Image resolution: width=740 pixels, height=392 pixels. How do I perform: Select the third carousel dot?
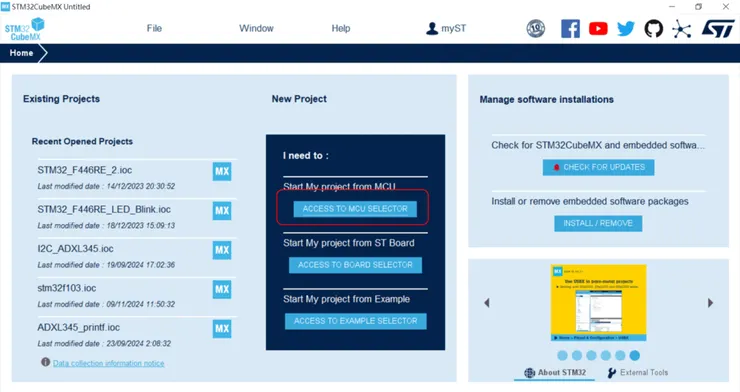[x=591, y=355]
